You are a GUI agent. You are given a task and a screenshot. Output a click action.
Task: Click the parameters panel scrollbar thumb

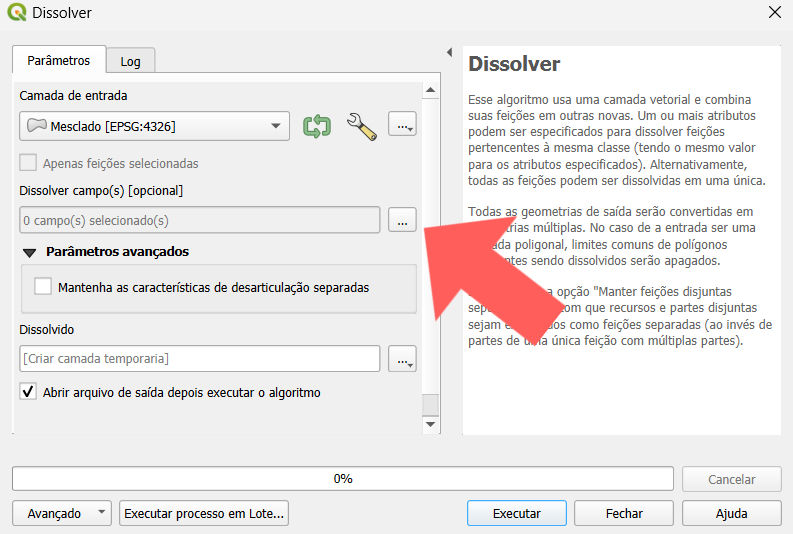coord(430,405)
